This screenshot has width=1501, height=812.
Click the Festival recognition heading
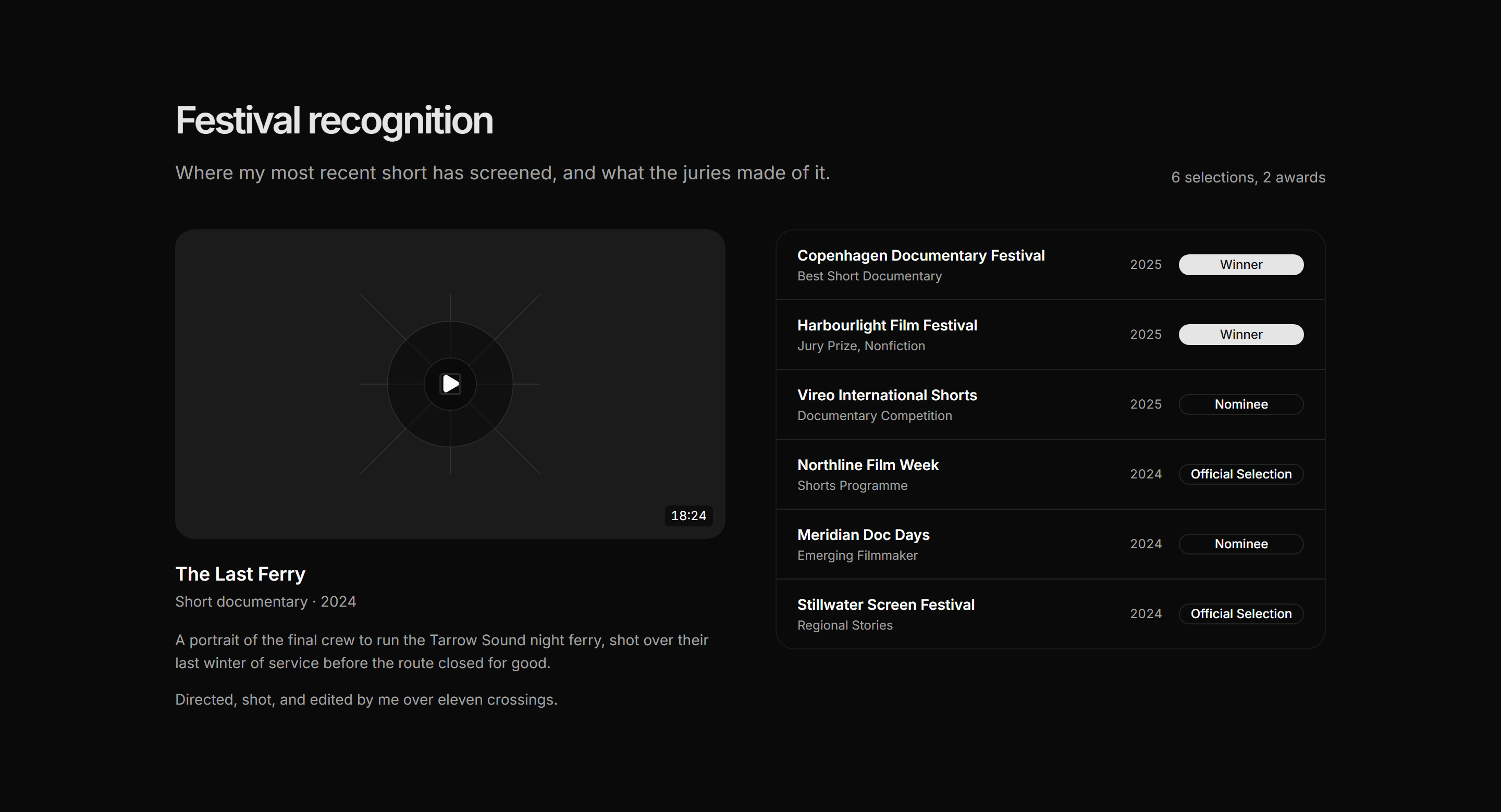tap(334, 120)
